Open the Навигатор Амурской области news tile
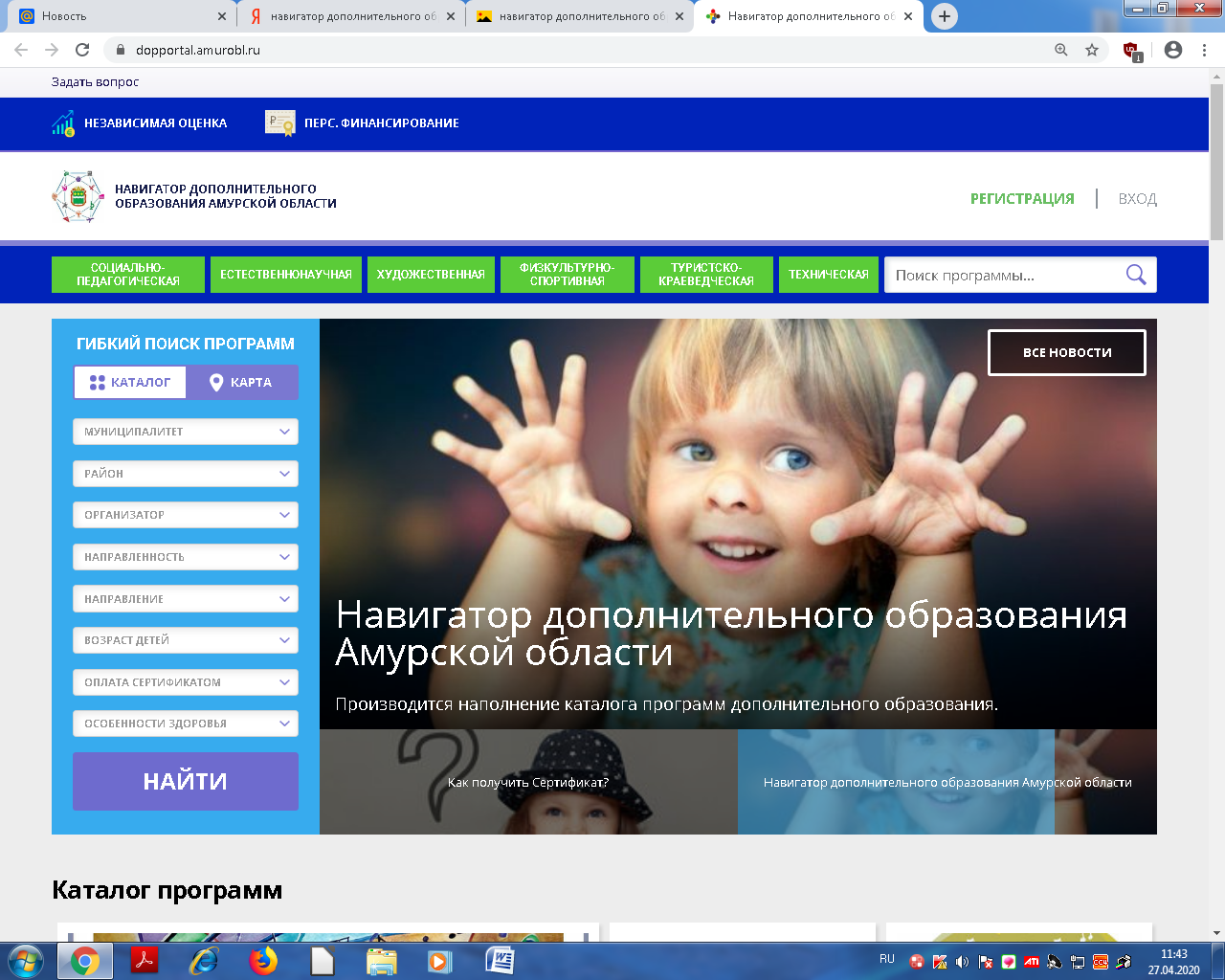The height and width of the screenshot is (980, 1225). pos(947,782)
